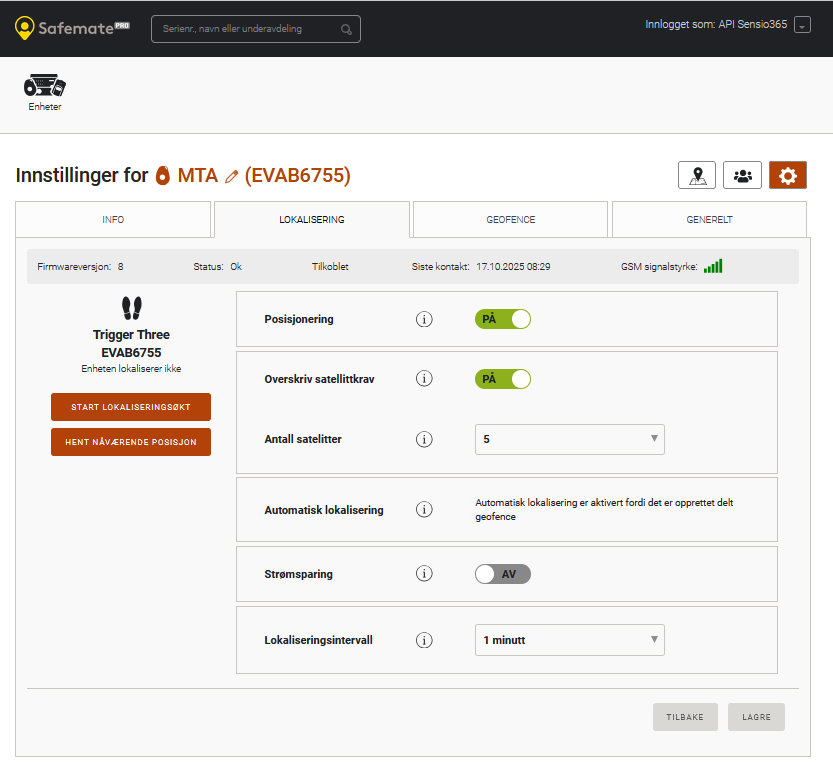
Task: Click info icon next to Posisjonering
Action: pos(424,319)
